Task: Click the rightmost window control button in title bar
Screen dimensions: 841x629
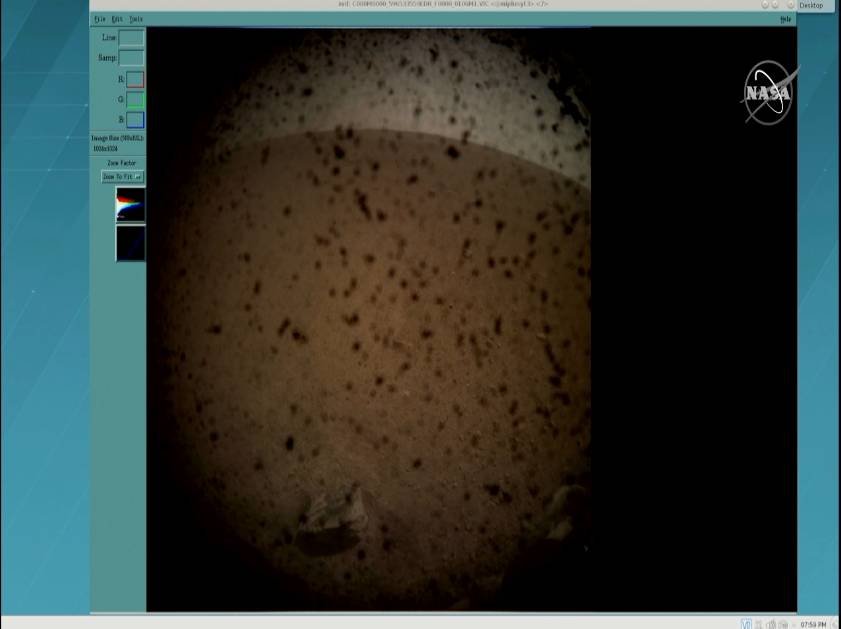Action: pos(790,5)
